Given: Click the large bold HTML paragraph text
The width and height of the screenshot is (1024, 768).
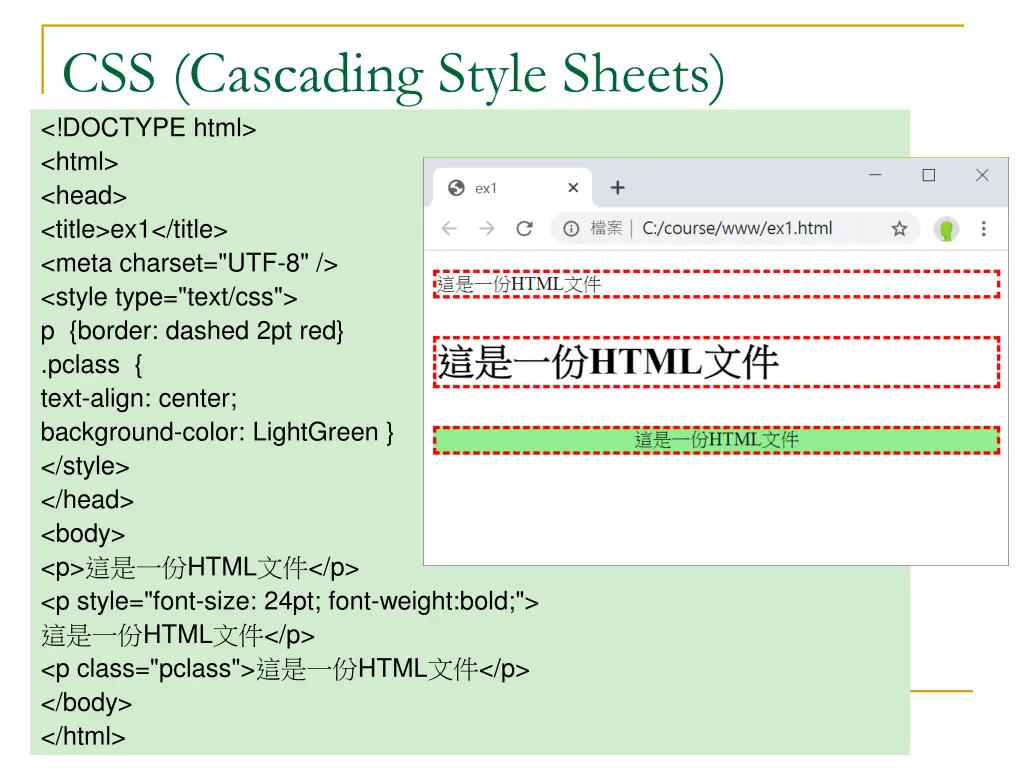Looking at the screenshot, I should (x=608, y=361).
